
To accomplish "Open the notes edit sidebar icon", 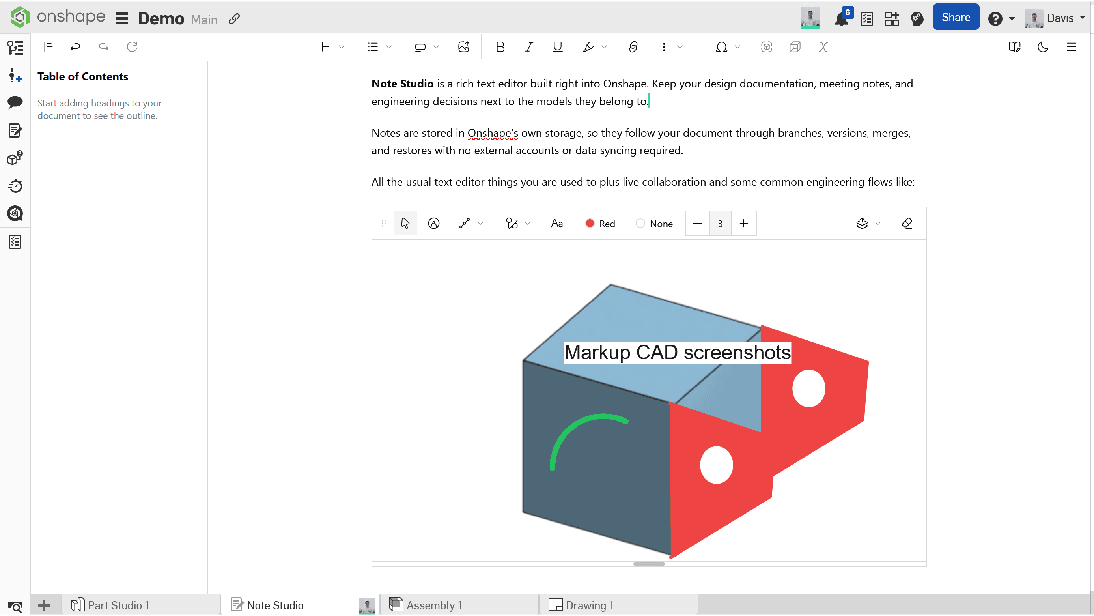I will tap(15, 130).
